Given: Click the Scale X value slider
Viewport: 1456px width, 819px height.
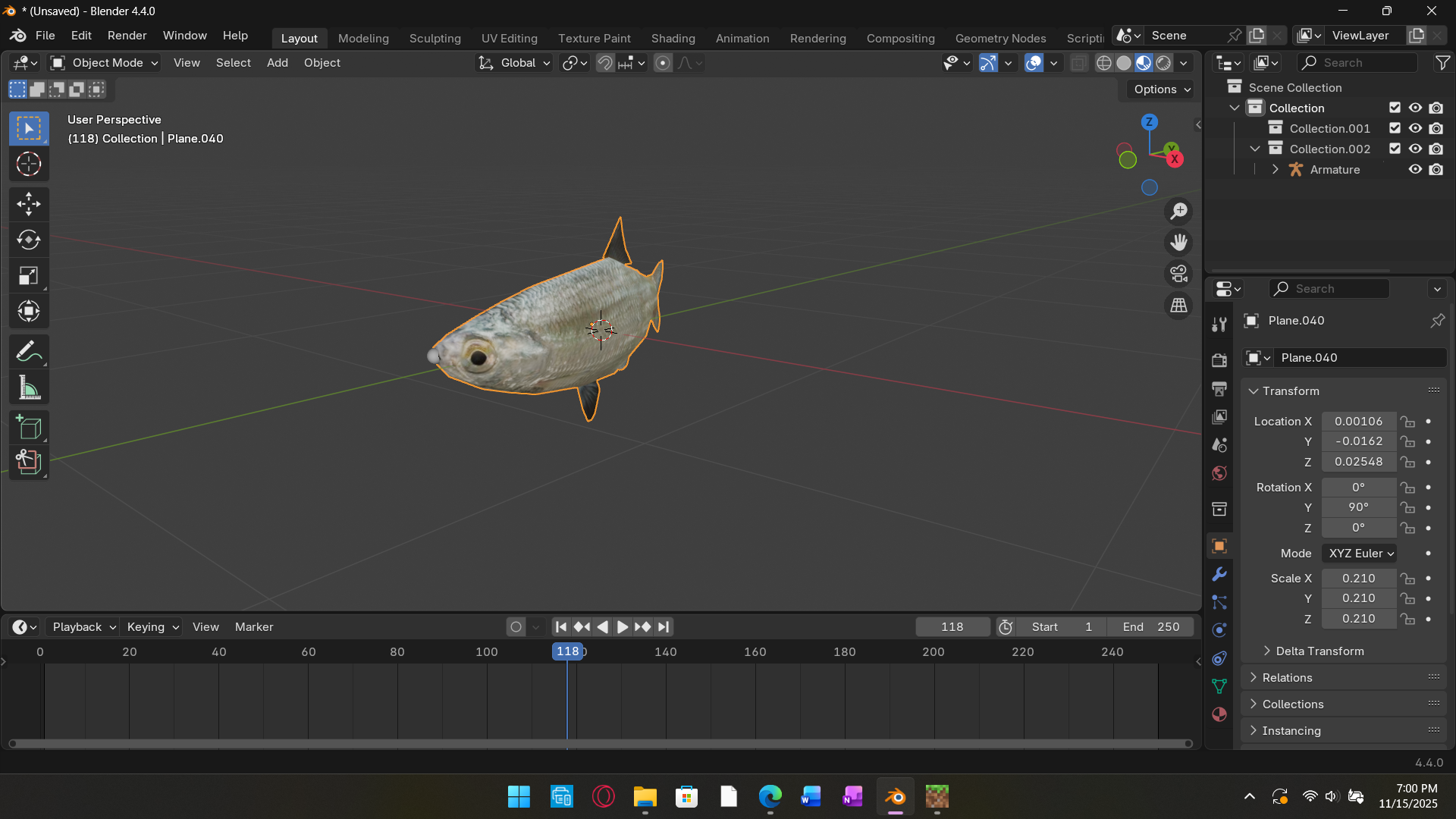Looking at the screenshot, I should [1358, 579].
